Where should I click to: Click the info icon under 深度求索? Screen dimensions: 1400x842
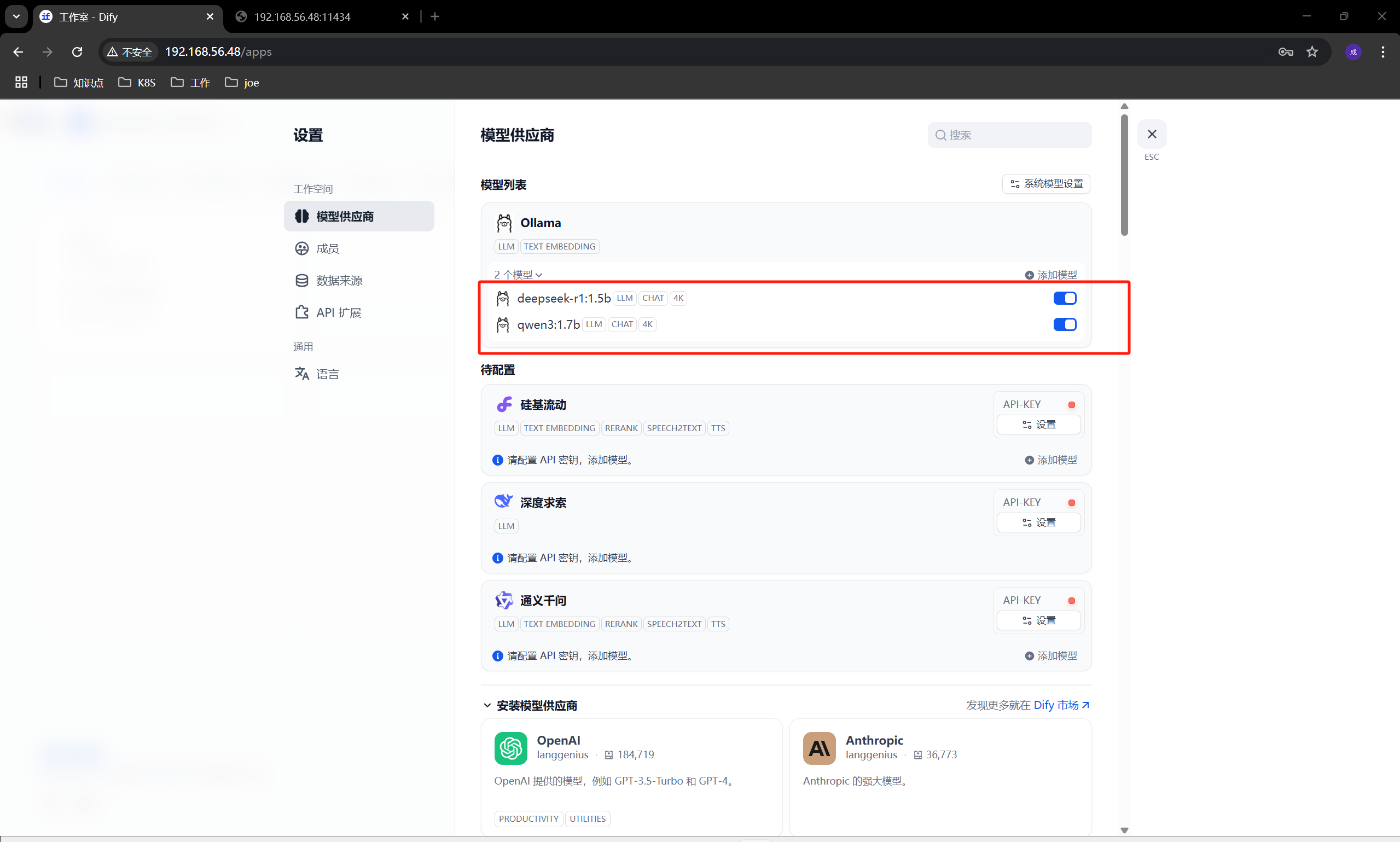(x=497, y=558)
